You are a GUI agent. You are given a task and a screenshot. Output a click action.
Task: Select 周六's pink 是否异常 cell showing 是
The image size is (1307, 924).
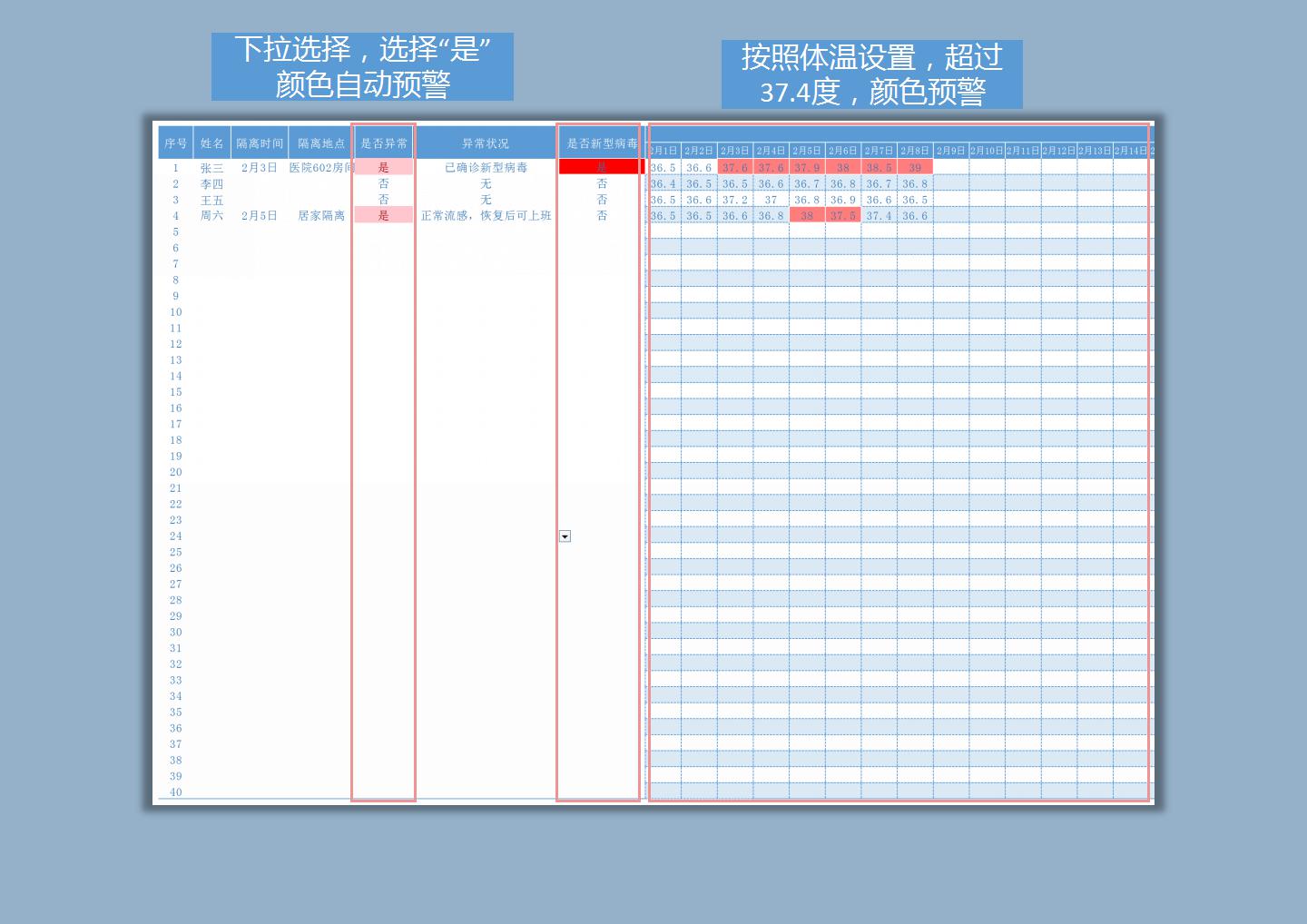[x=384, y=216]
